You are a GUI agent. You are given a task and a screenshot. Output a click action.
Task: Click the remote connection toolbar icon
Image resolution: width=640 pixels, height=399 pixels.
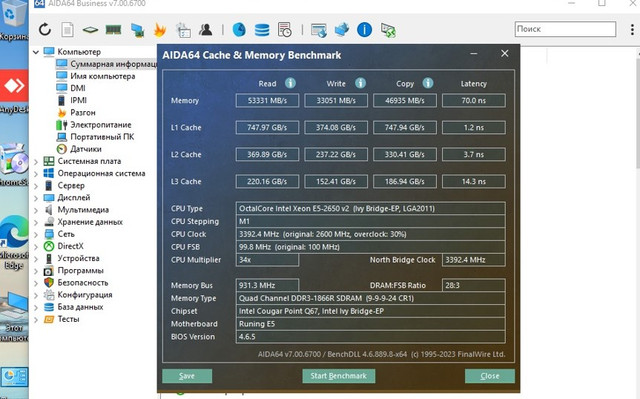388,30
